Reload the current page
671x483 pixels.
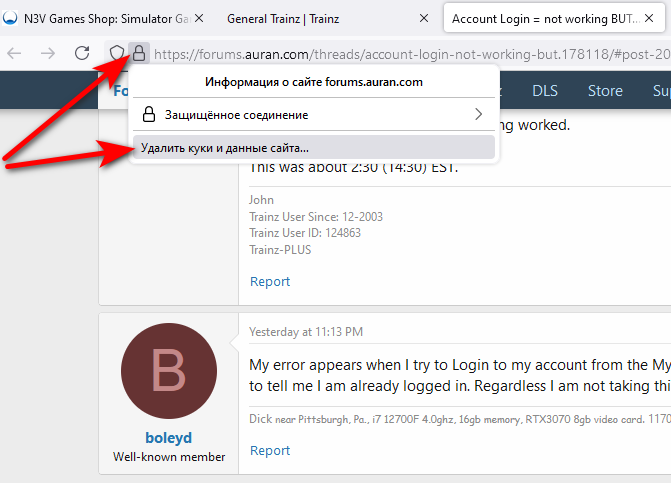82,53
